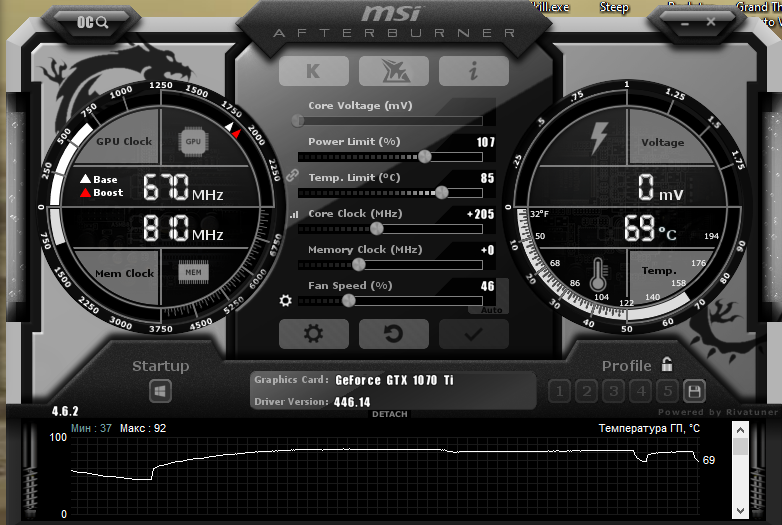Click the Kombustor K button
This screenshot has width=782, height=525.
coord(314,71)
